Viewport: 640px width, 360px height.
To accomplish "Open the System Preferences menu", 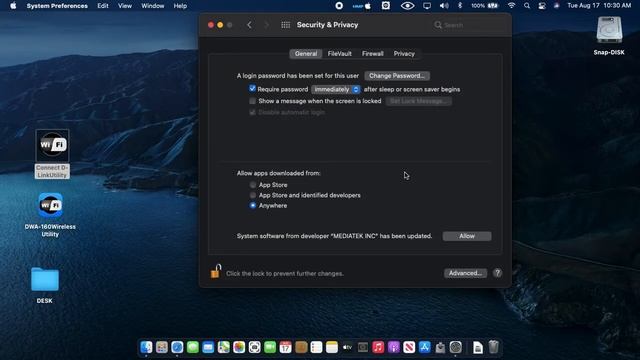I will click(57, 6).
